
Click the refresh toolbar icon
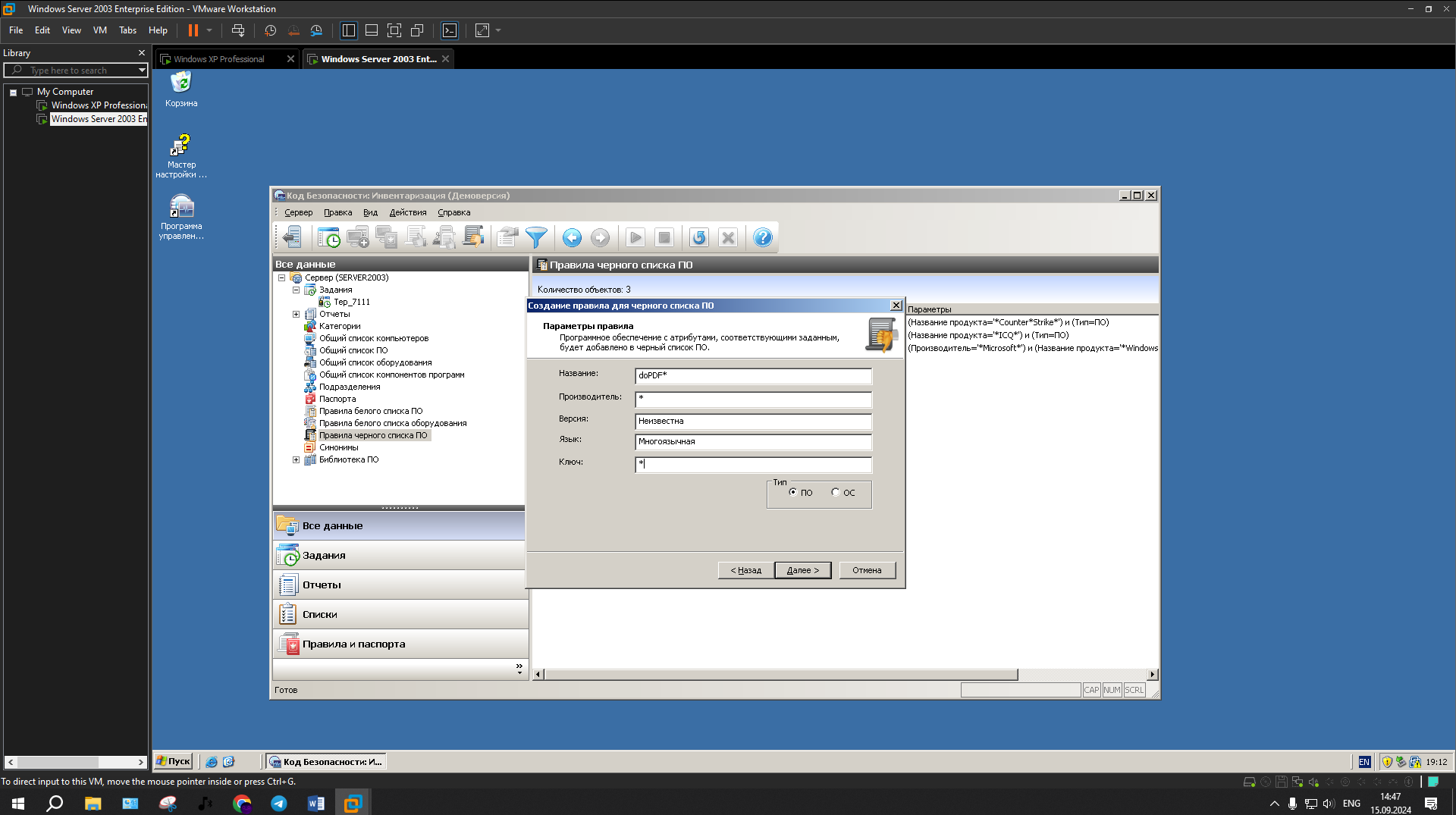click(x=699, y=238)
